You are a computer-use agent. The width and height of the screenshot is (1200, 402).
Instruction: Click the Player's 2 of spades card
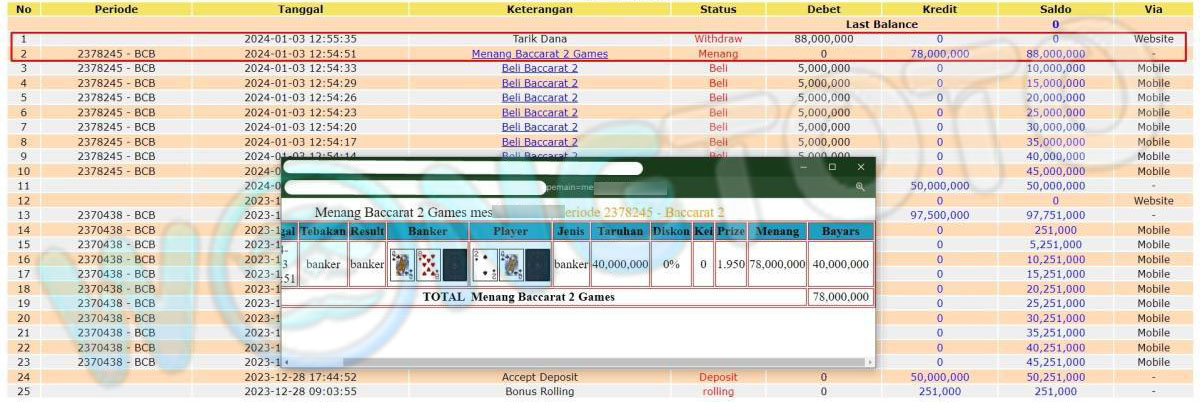click(484, 265)
